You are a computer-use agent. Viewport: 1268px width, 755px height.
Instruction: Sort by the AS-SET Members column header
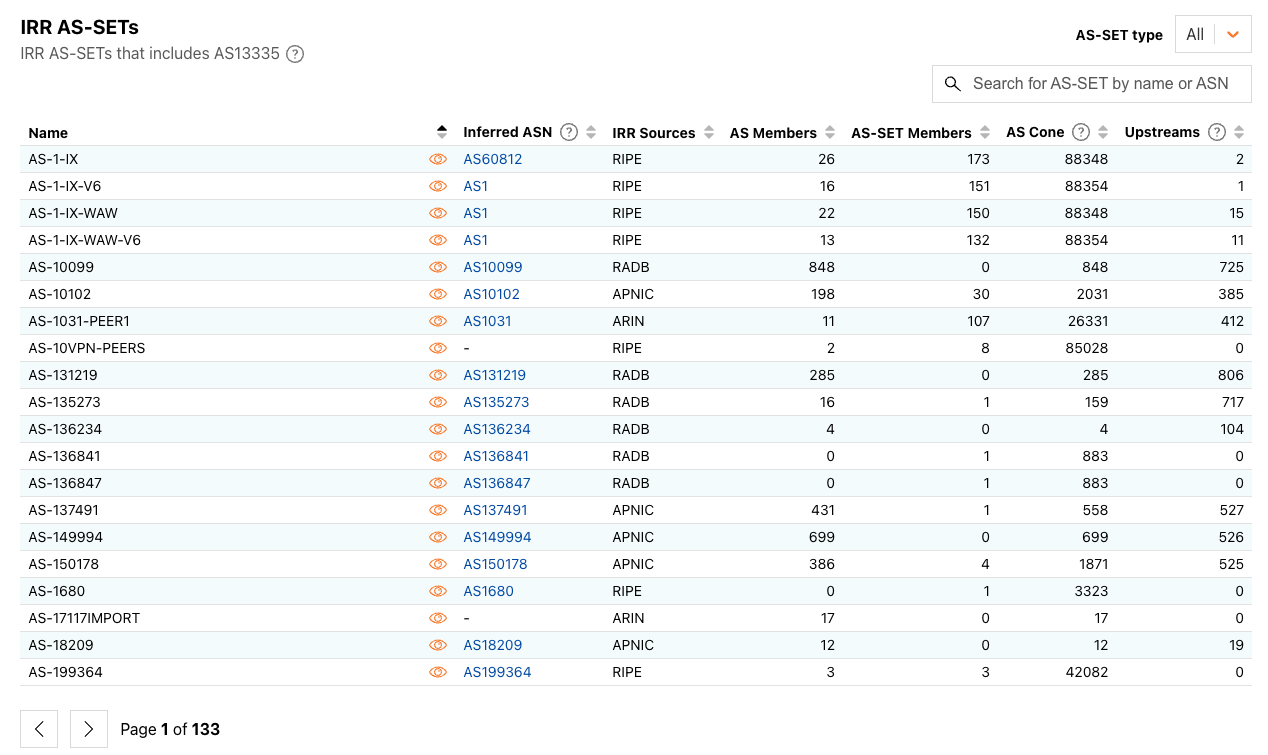pyautogui.click(x=911, y=132)
